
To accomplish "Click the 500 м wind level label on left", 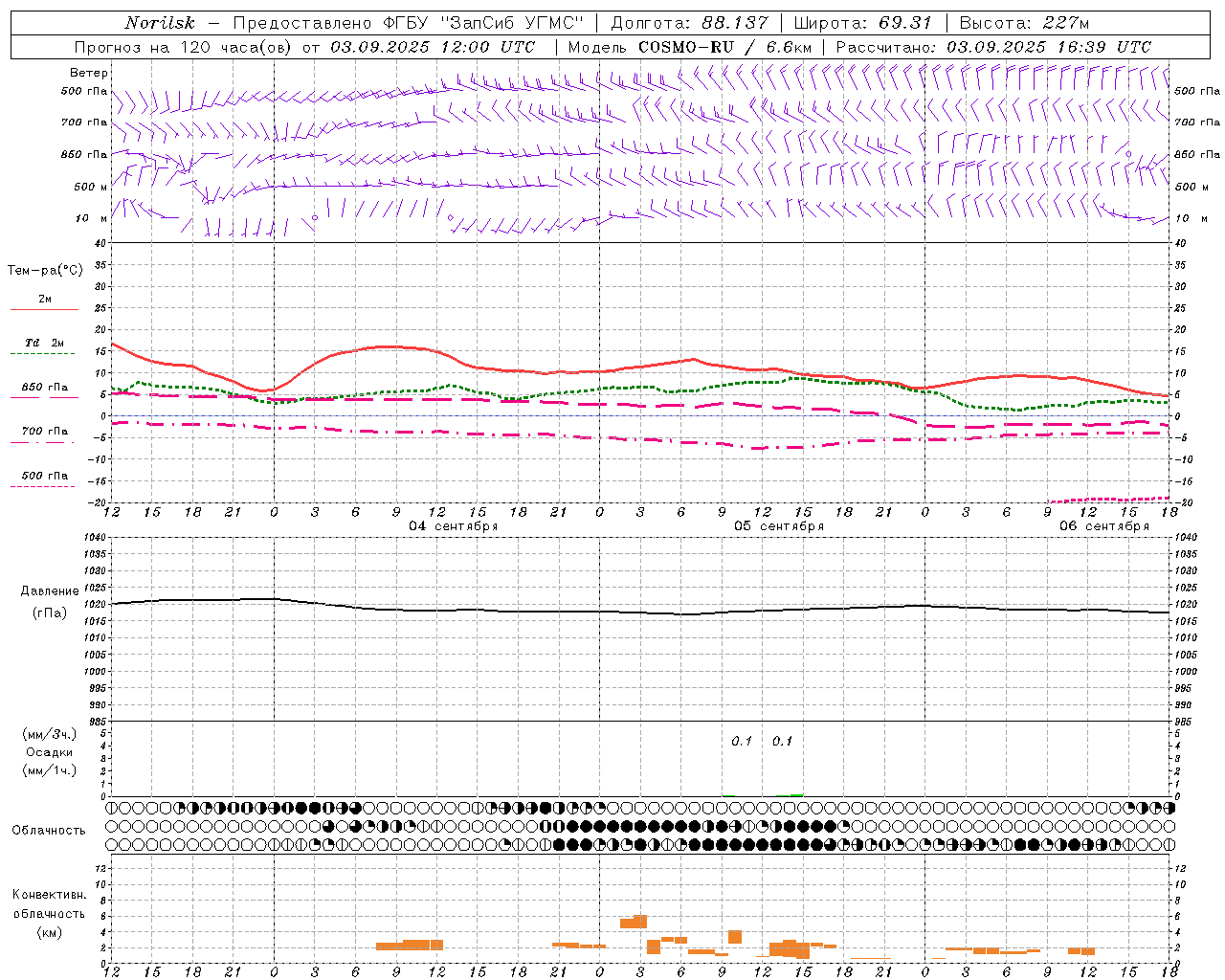I will pyautogui.click(x=90, y=187).
